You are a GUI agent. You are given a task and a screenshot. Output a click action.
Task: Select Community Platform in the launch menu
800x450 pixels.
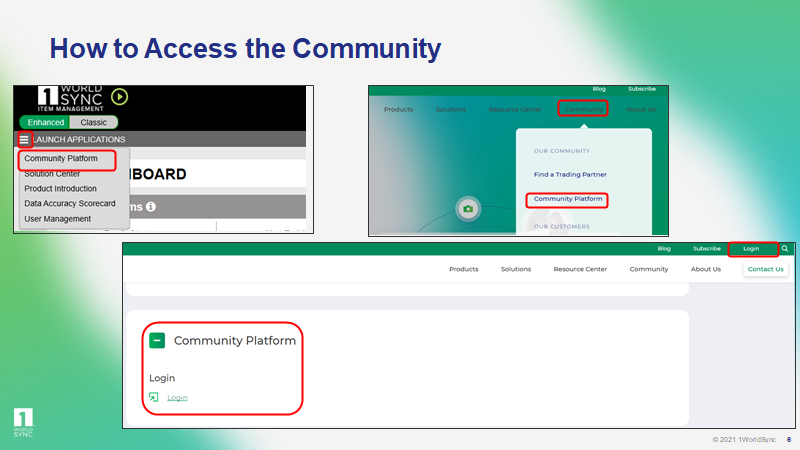61,159
